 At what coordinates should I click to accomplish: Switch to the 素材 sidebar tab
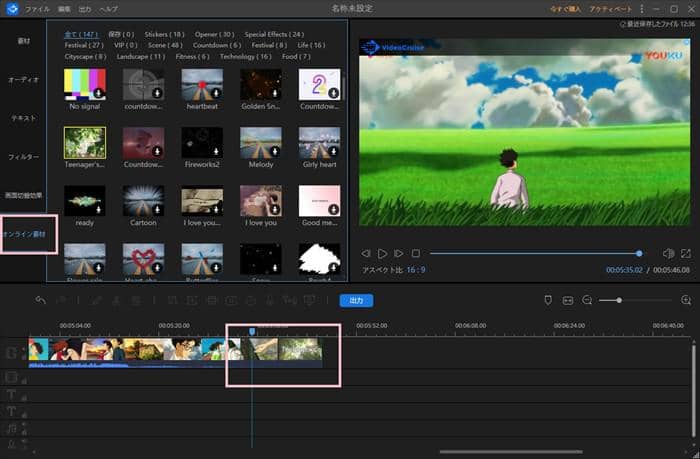(x=23, y=41)
